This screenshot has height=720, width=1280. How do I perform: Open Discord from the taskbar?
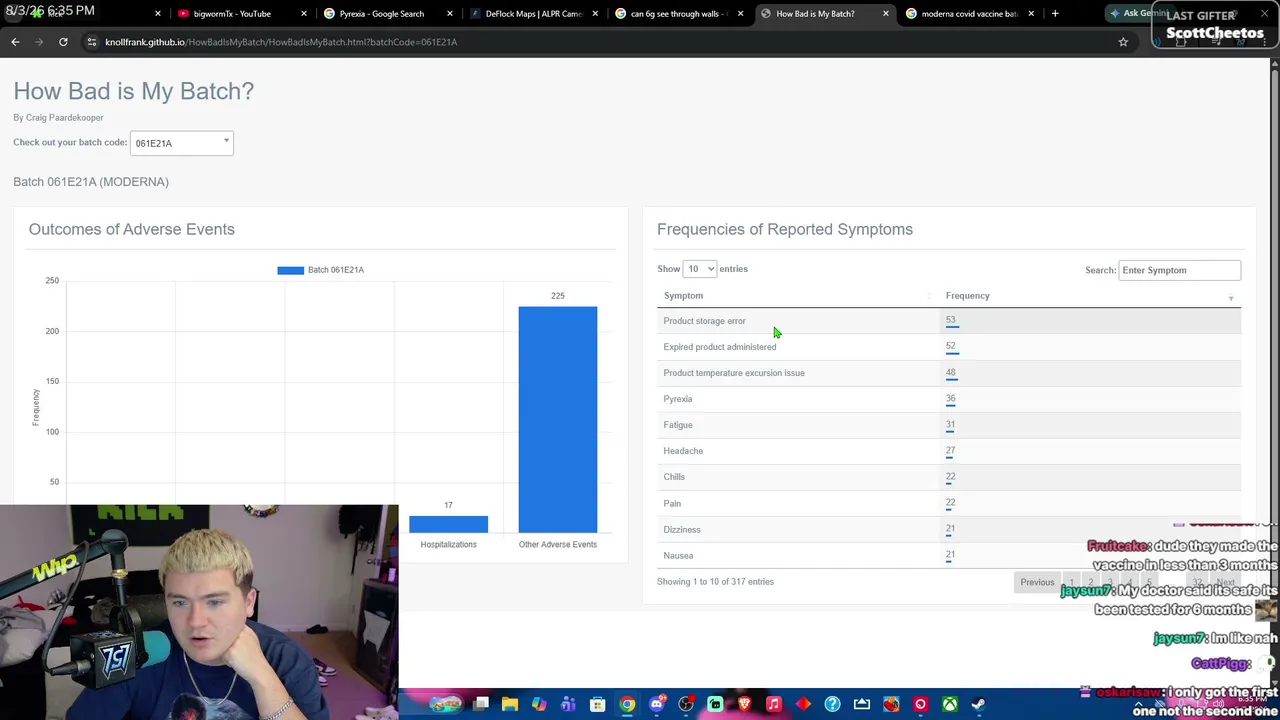click(x=657, y=705)
